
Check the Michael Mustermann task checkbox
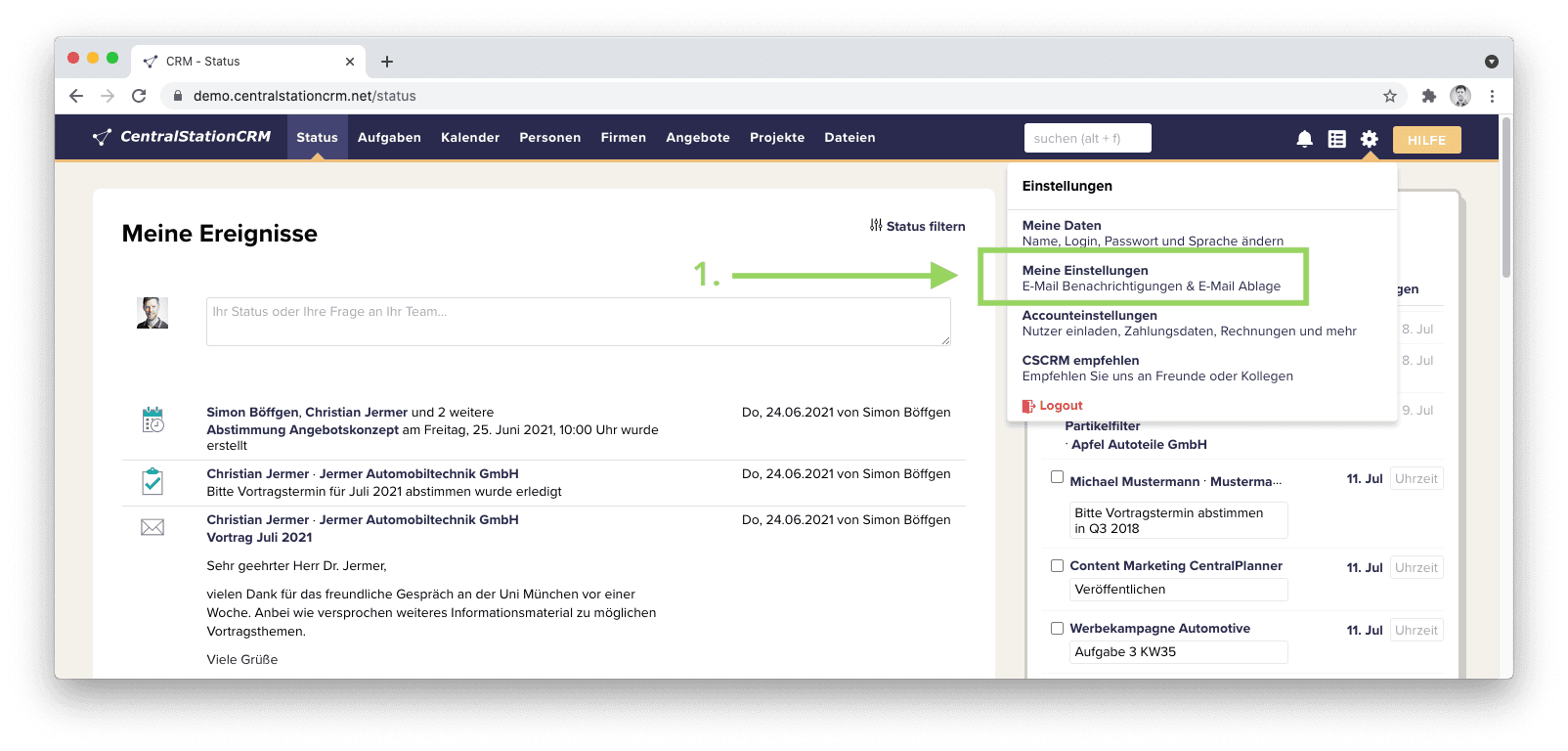point(1057,477)
